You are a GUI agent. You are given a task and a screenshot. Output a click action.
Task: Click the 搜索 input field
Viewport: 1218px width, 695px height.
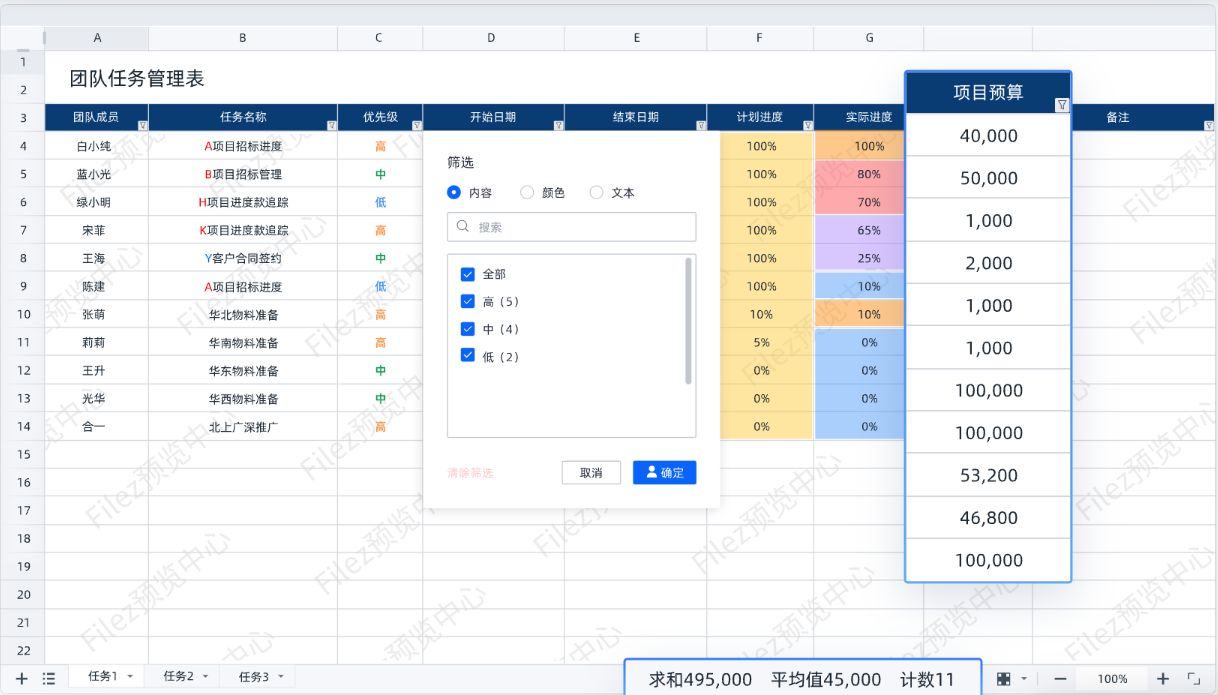(x=571, y=227)
